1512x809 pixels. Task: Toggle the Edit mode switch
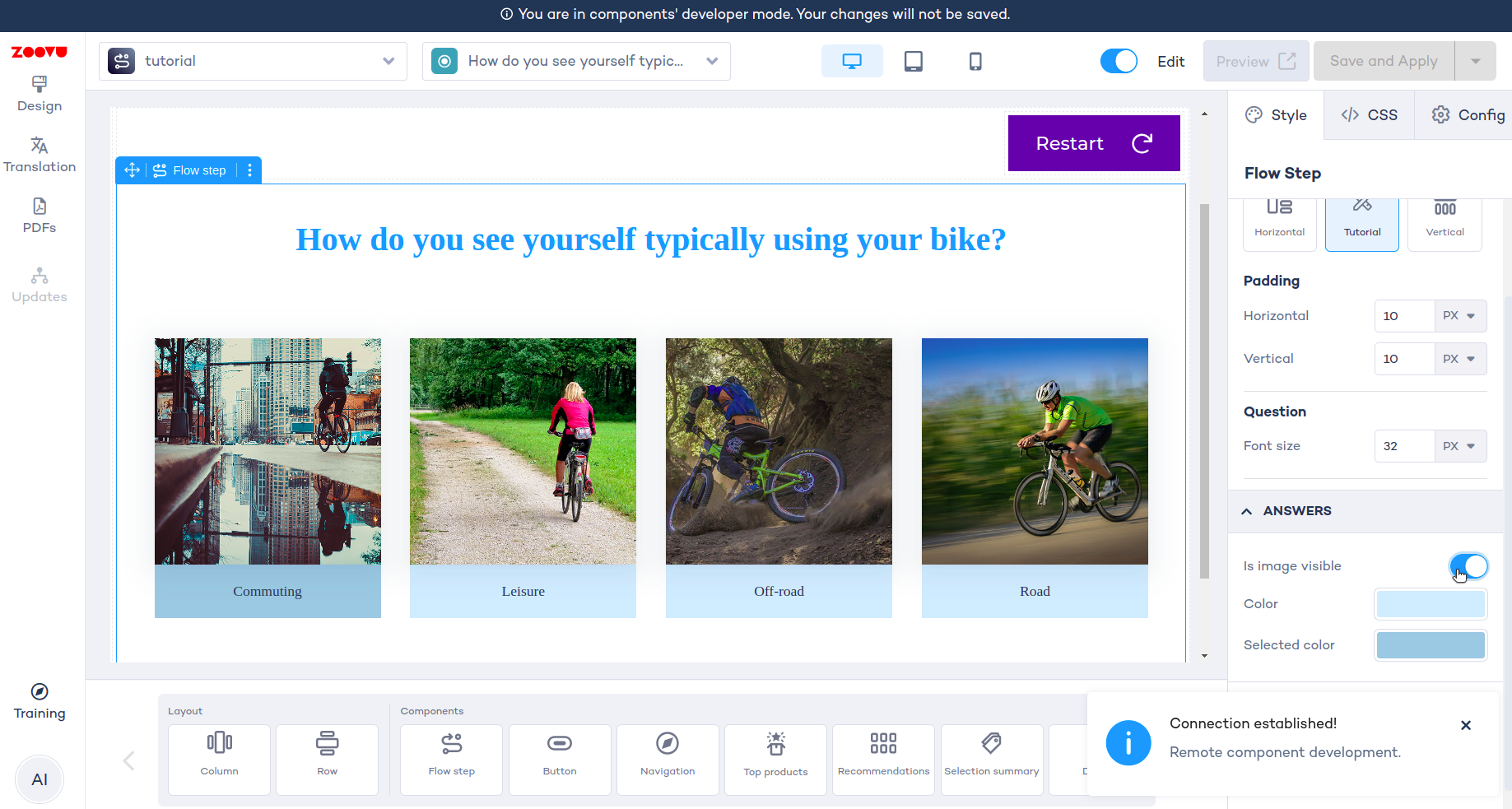1119,62
